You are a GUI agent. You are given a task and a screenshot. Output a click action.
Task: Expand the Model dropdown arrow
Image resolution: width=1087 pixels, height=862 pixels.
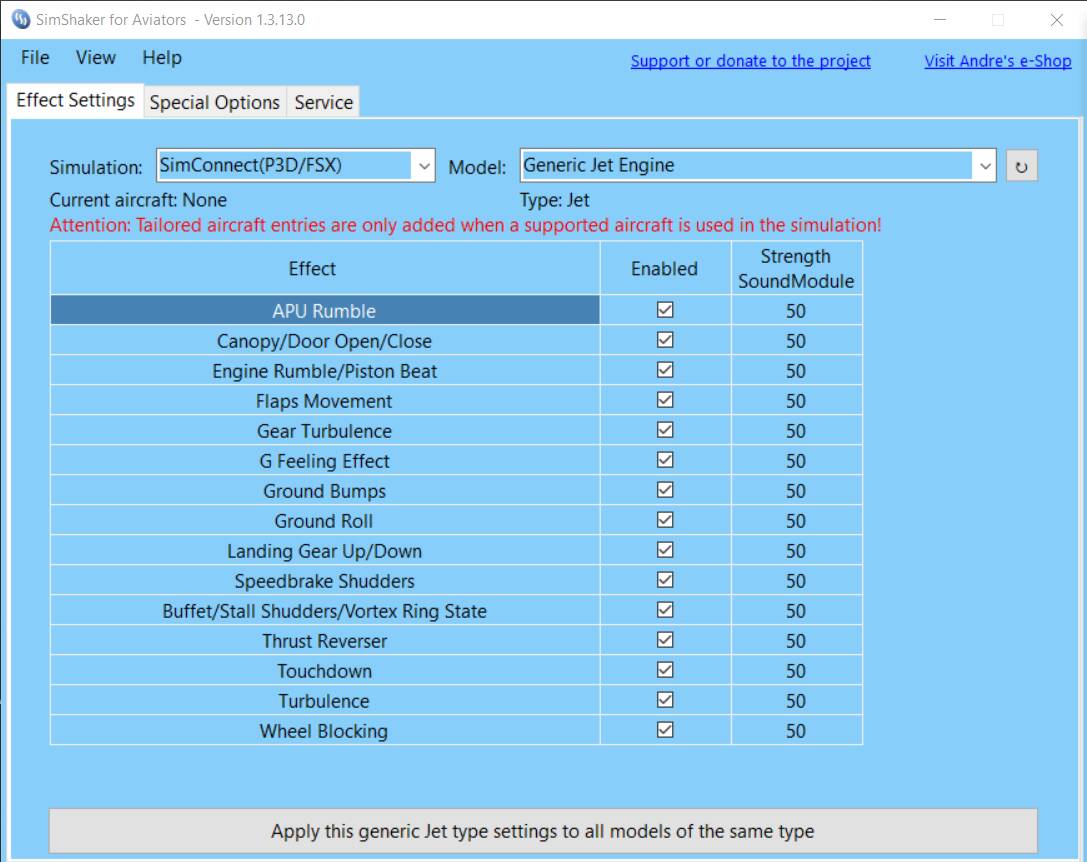tap(984, 166)
